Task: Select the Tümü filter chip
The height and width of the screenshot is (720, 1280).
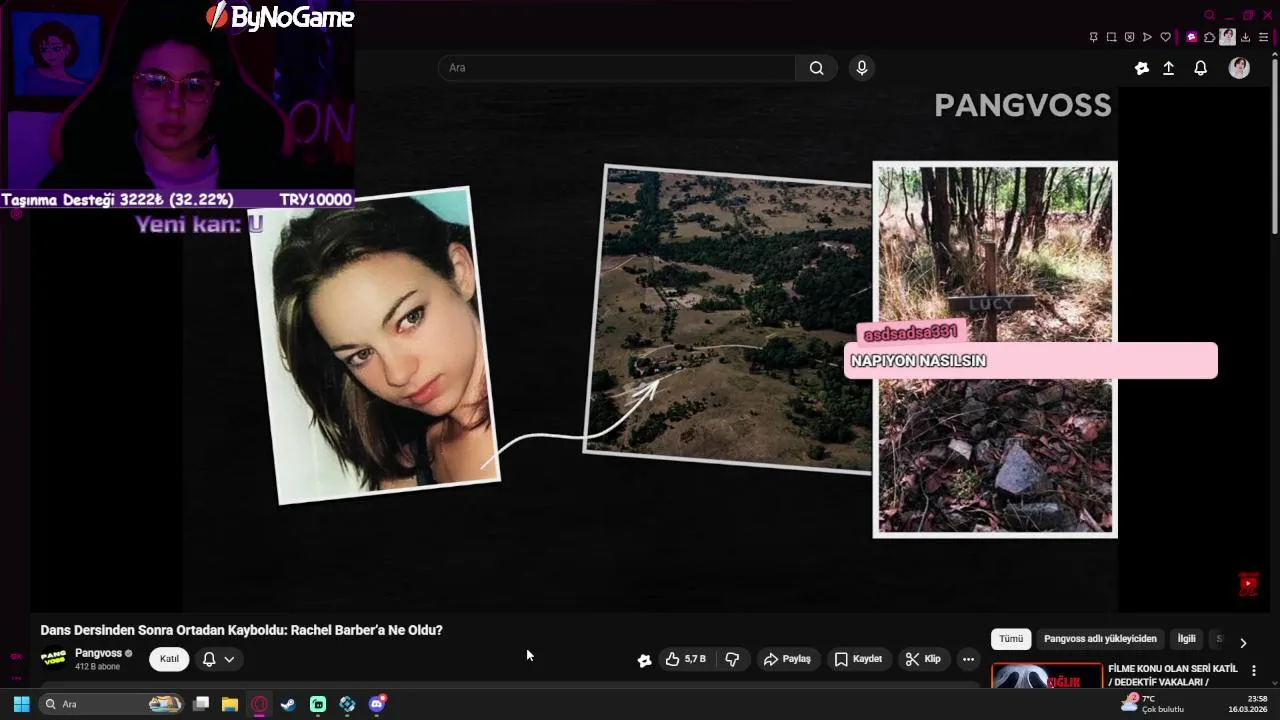Action: pyautogui.click(x=1011, y=639)
